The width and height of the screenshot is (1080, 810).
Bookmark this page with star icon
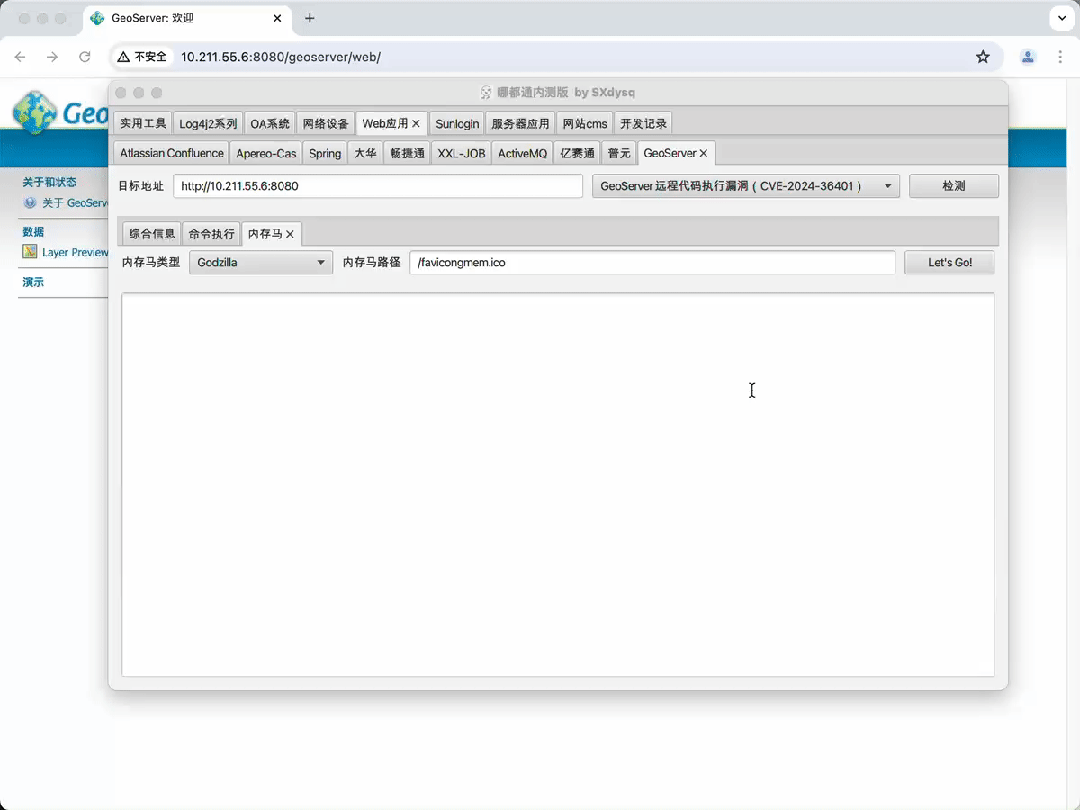pos(983,57)
